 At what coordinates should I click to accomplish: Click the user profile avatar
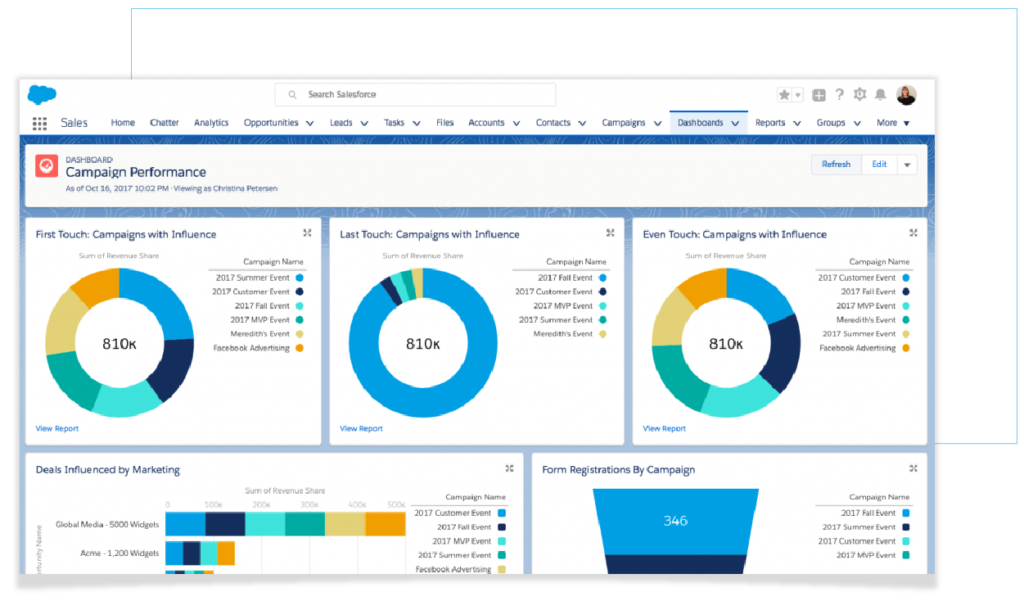click(906, 95)
